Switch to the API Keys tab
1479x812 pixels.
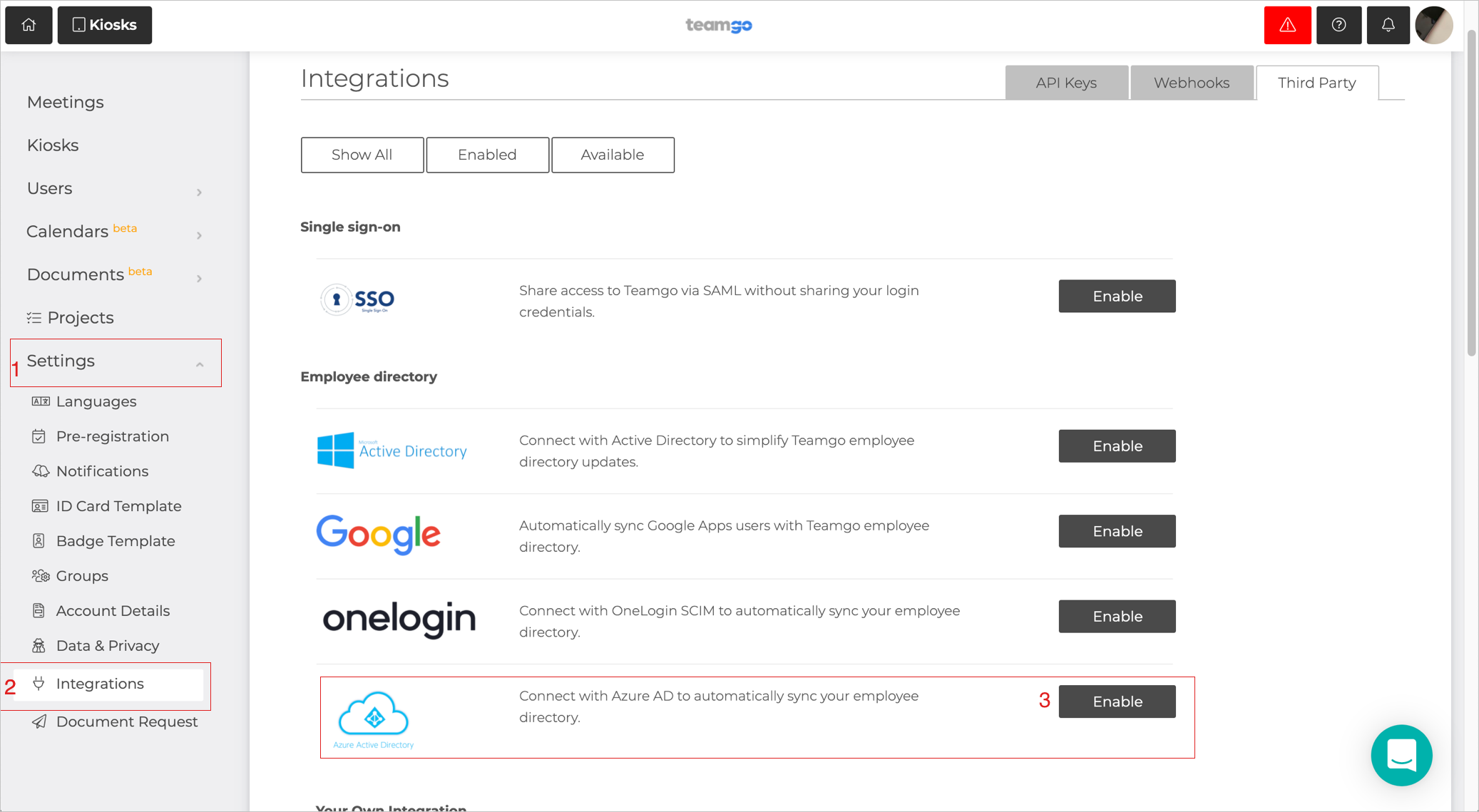[1066, 83]
